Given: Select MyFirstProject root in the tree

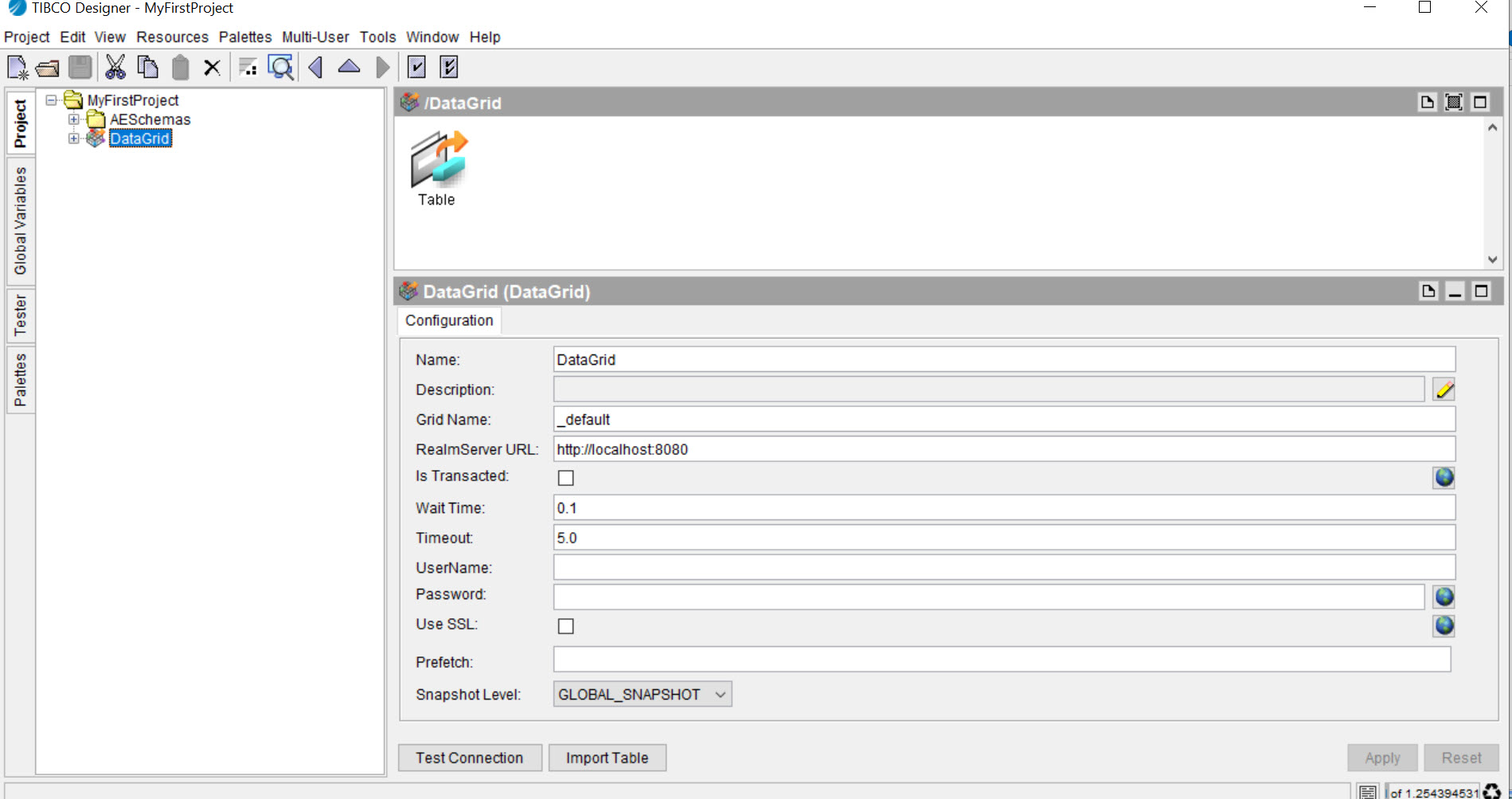Looking at the screenshot, I should click(133, 100).
